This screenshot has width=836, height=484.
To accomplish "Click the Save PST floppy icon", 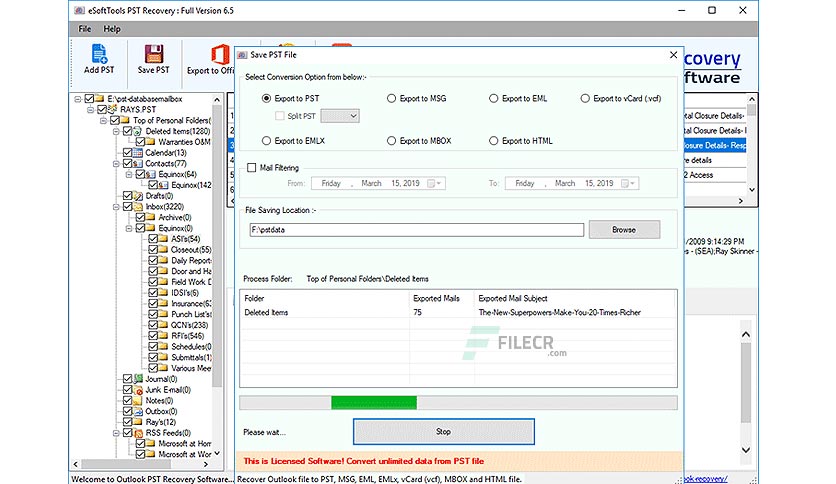I will tap(154, 53).
